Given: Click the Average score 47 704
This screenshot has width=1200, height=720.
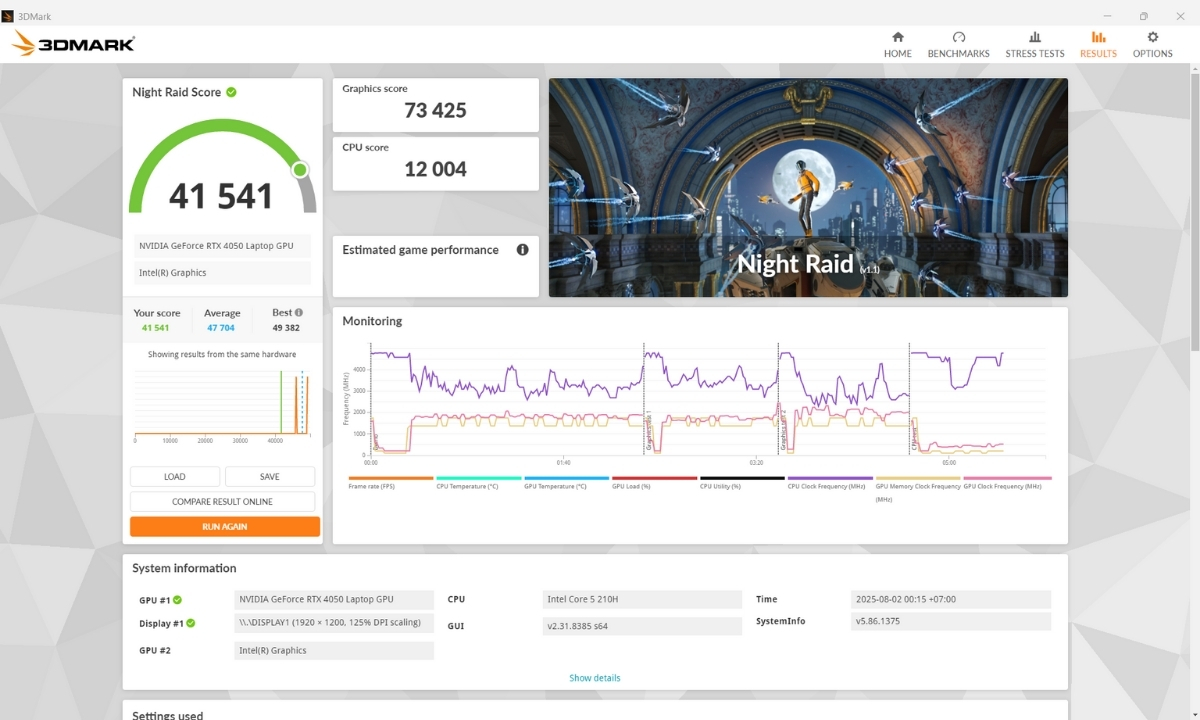Looking at the screenshot, I should click(221, 328).
